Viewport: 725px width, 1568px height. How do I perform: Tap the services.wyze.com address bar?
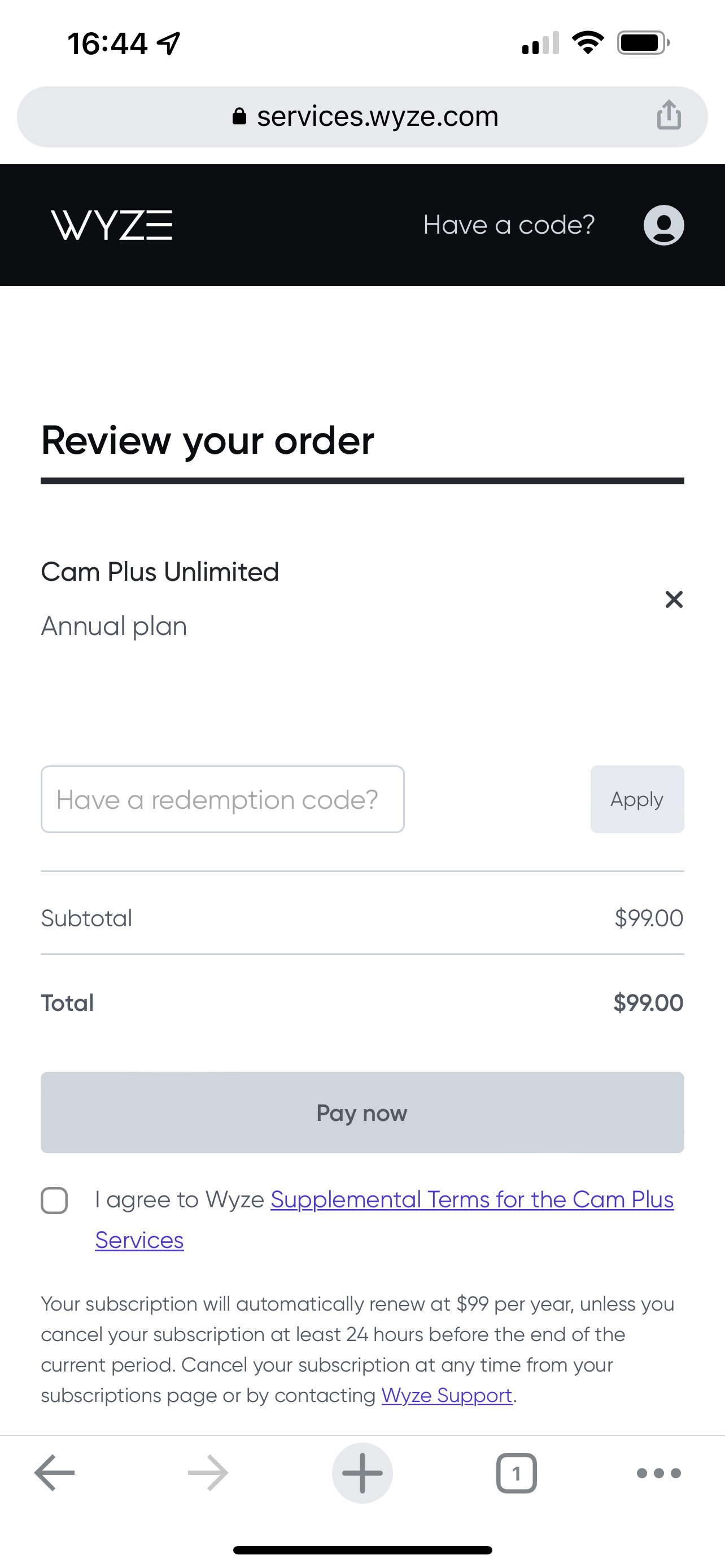click(377, 116)
